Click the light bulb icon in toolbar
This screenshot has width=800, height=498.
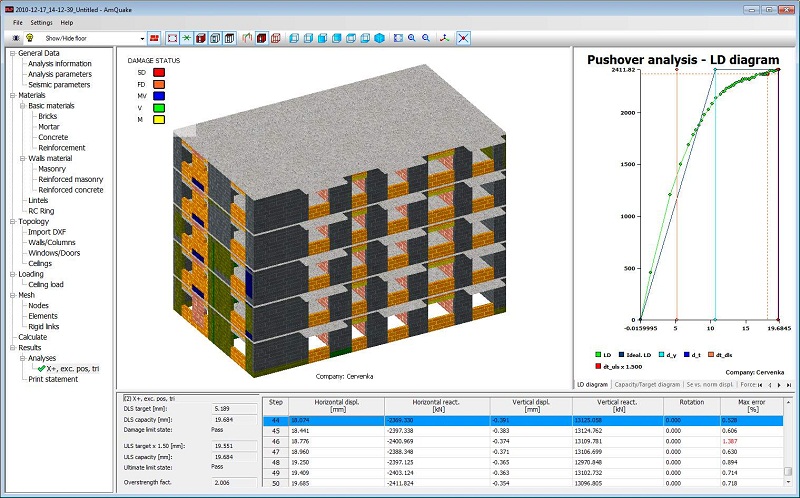[x=30, y=38]
